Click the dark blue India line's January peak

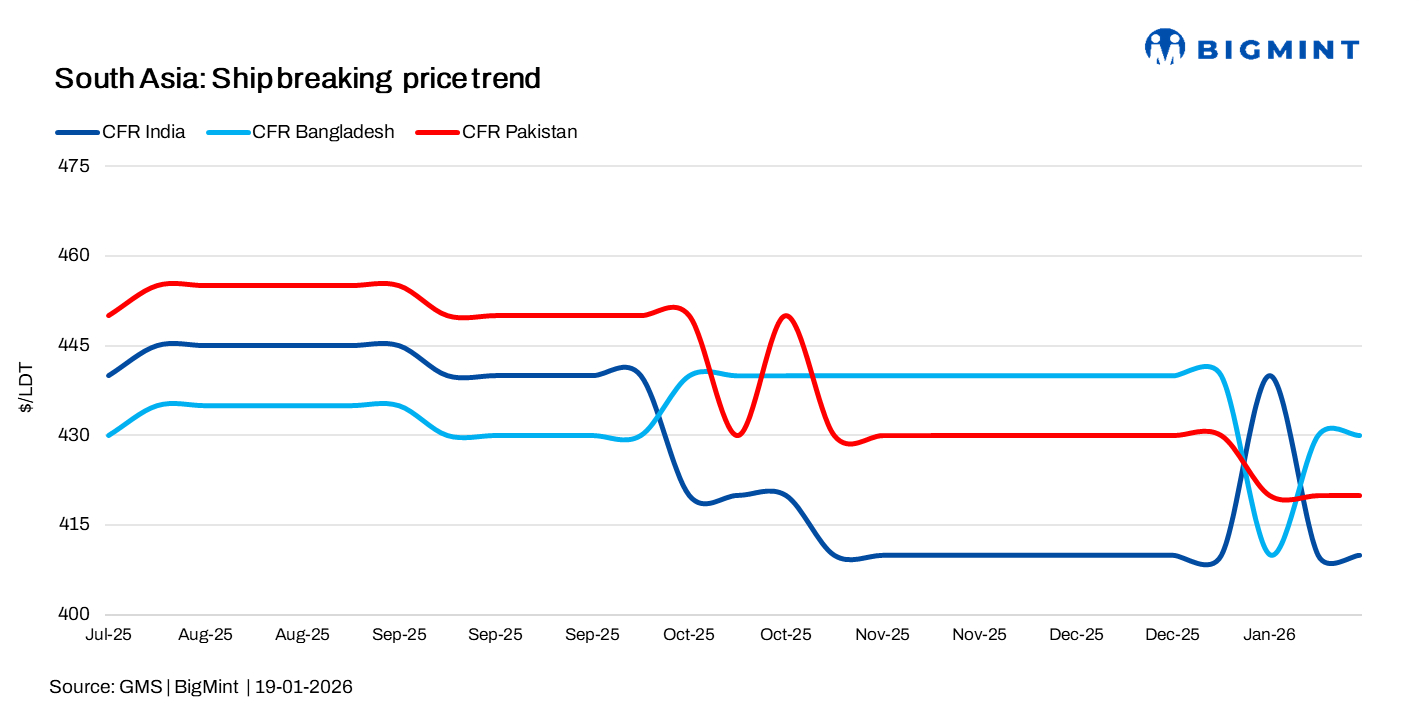click(1269, 376)
